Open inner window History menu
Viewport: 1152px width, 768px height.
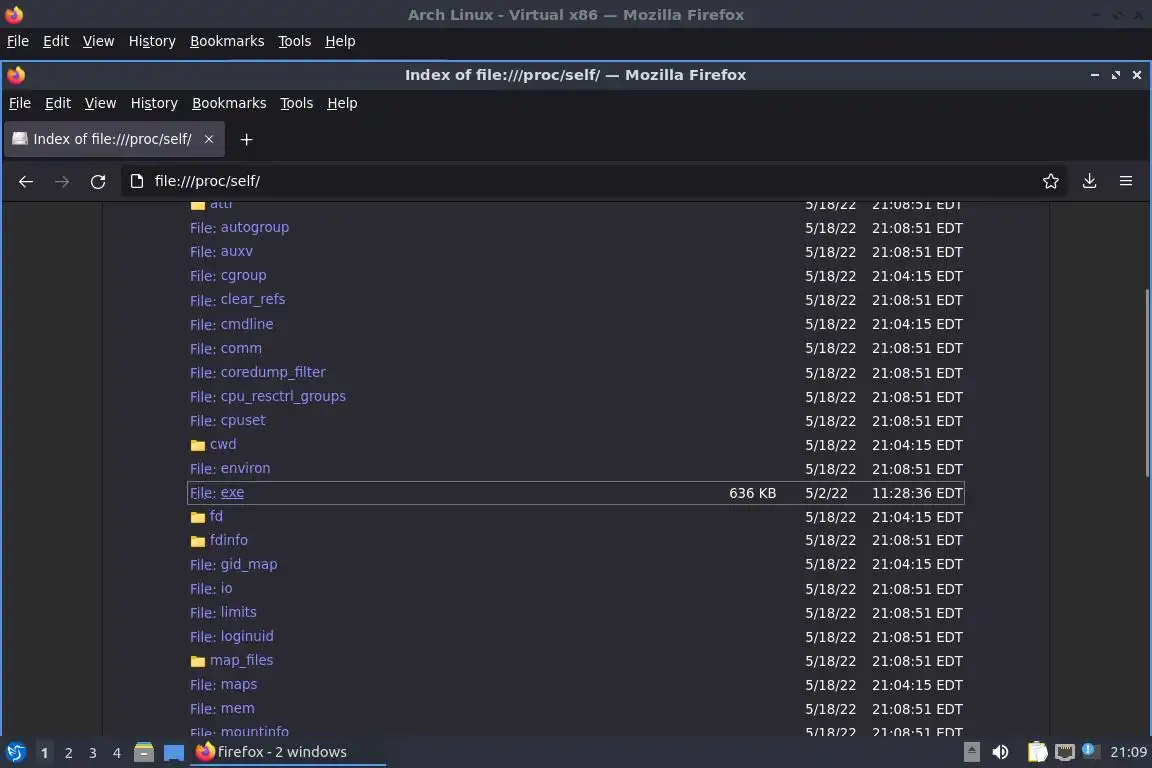[154, 104]
